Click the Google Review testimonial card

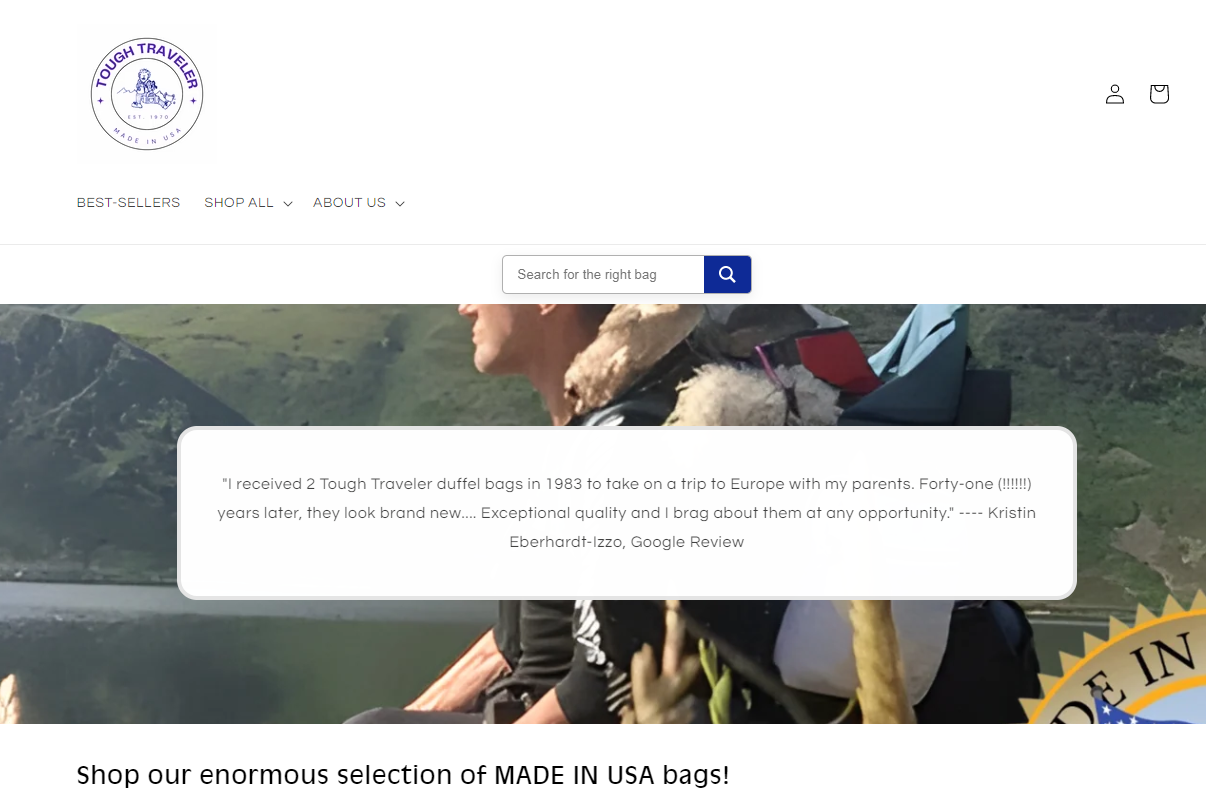pyautogui.click(x=627, y=513)
